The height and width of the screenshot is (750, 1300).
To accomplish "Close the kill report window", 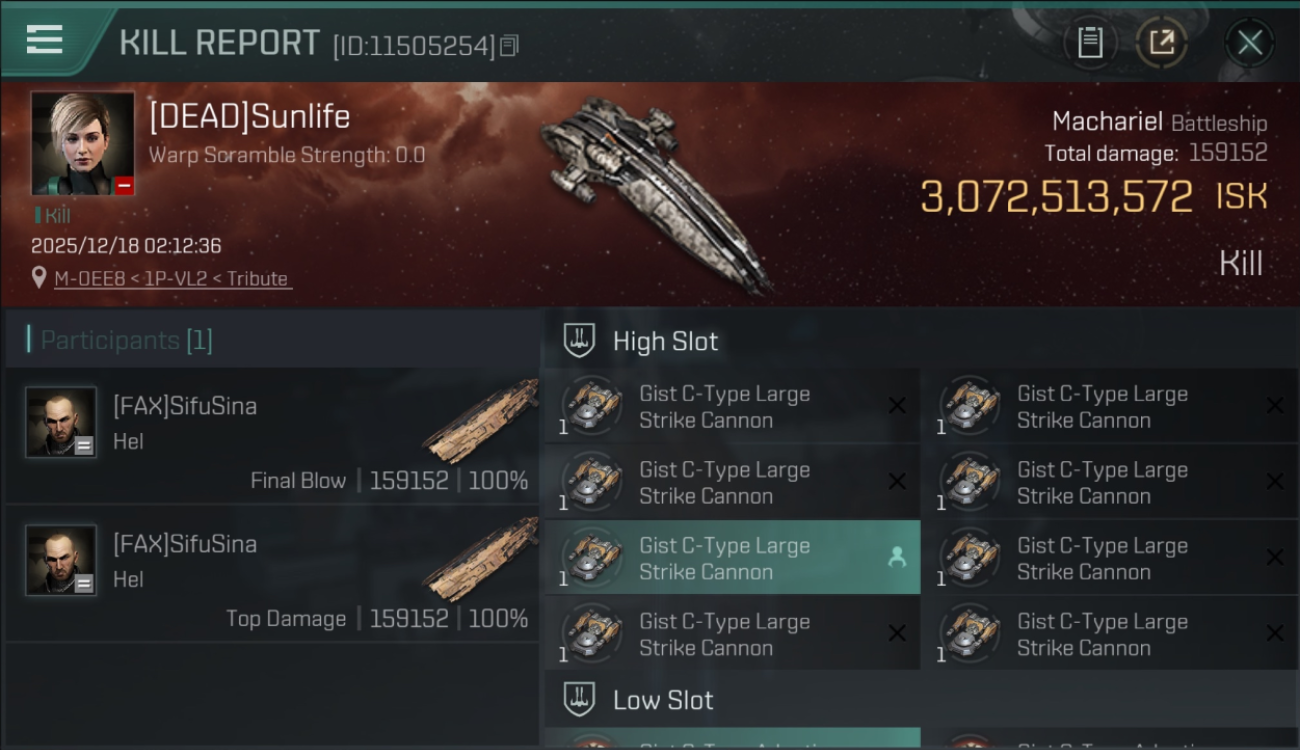I will click(x=1249, y=42).
